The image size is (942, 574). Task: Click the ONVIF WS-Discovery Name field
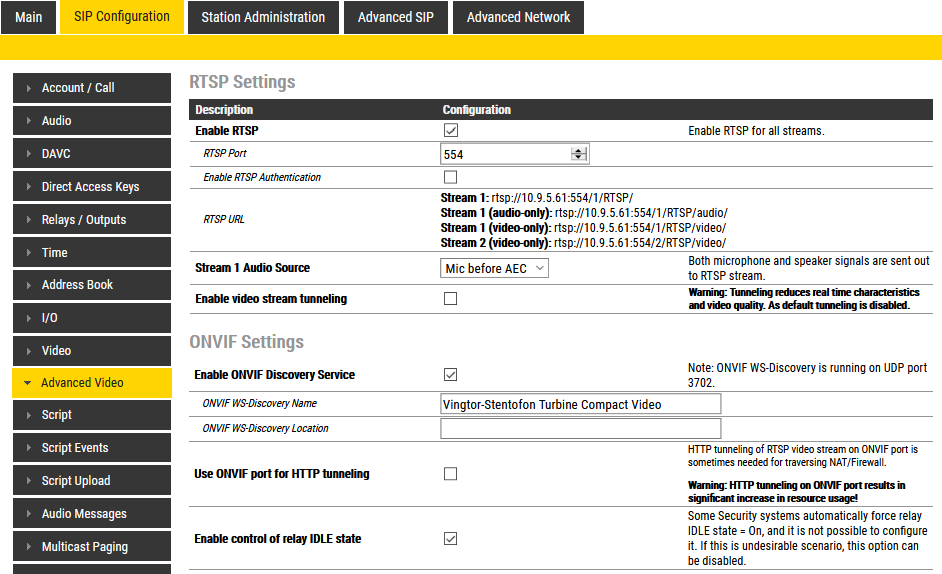click(x=580, y=404)
